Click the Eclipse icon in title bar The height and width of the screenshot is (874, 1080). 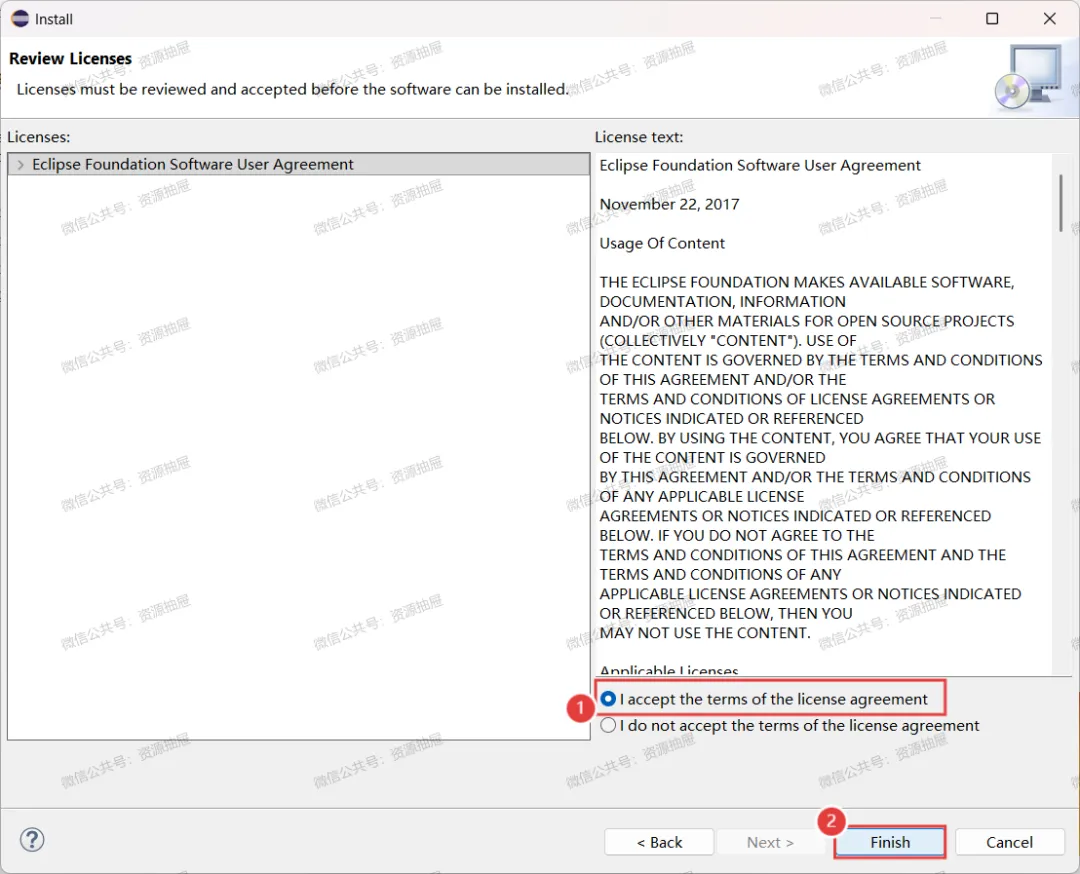pos(20,19)
